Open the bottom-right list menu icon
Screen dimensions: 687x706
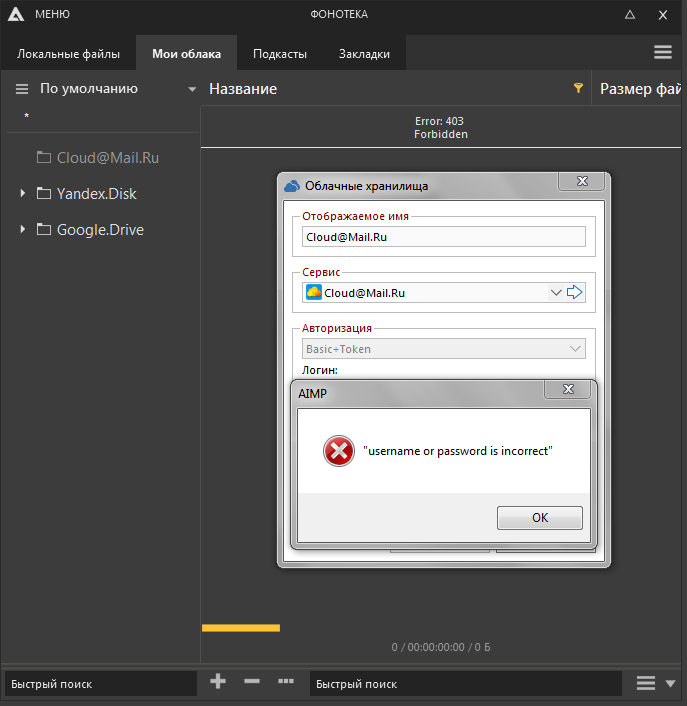click(646, 683)
